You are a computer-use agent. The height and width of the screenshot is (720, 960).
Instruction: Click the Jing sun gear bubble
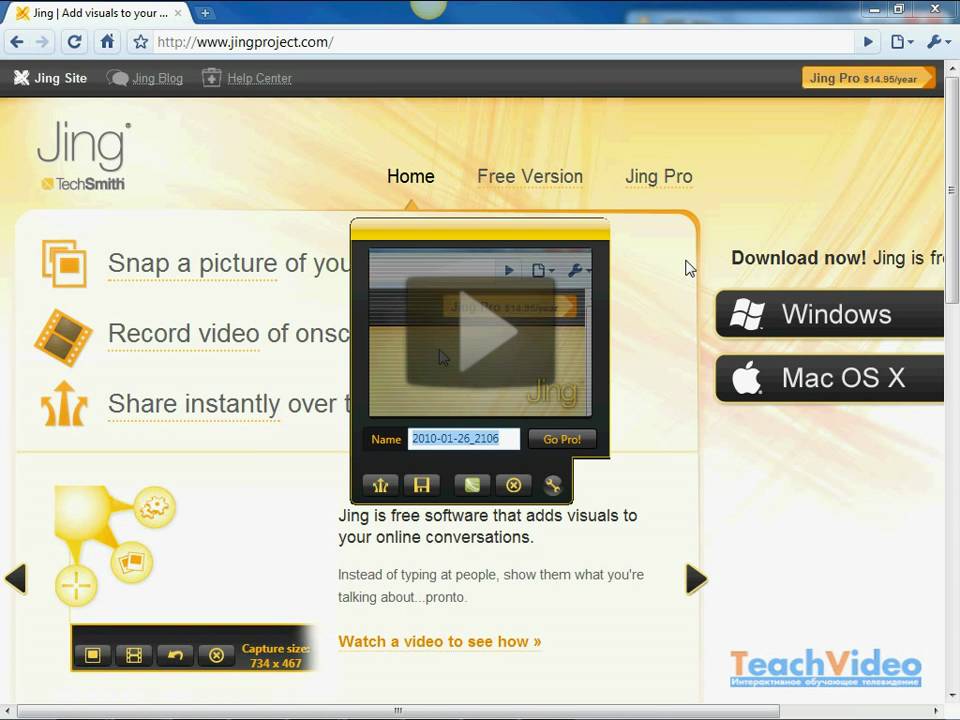click(155, 507)
